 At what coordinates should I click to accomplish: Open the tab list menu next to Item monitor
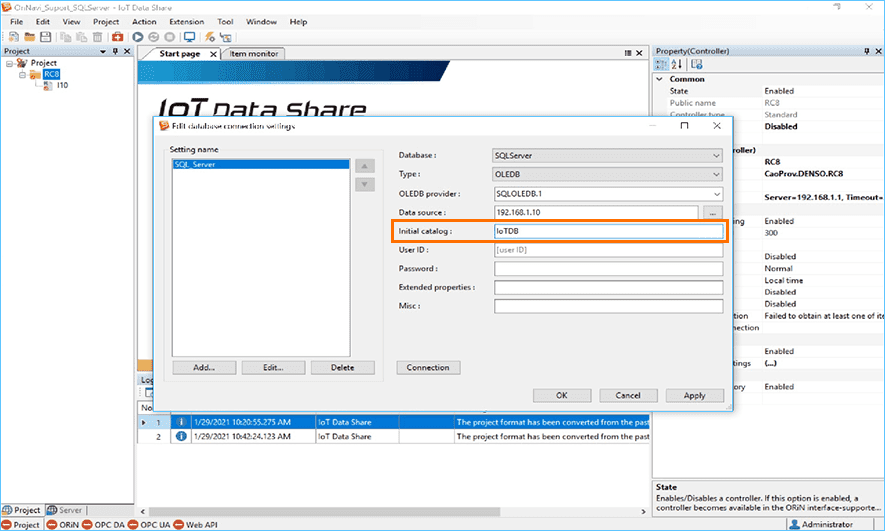(628, 53)
